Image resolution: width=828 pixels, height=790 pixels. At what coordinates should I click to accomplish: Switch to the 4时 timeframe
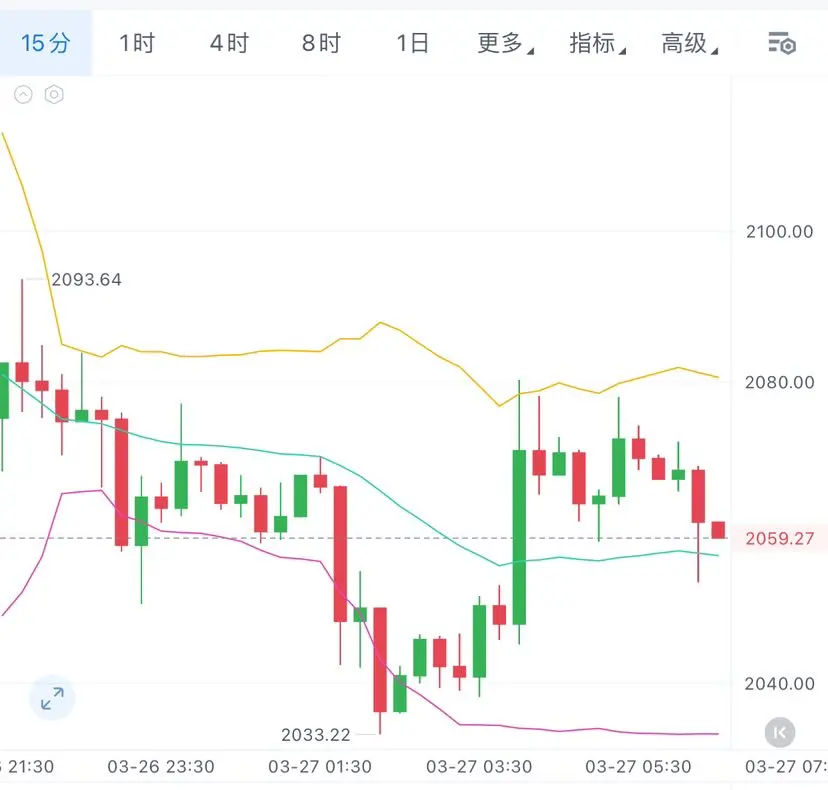pos(229,43)
